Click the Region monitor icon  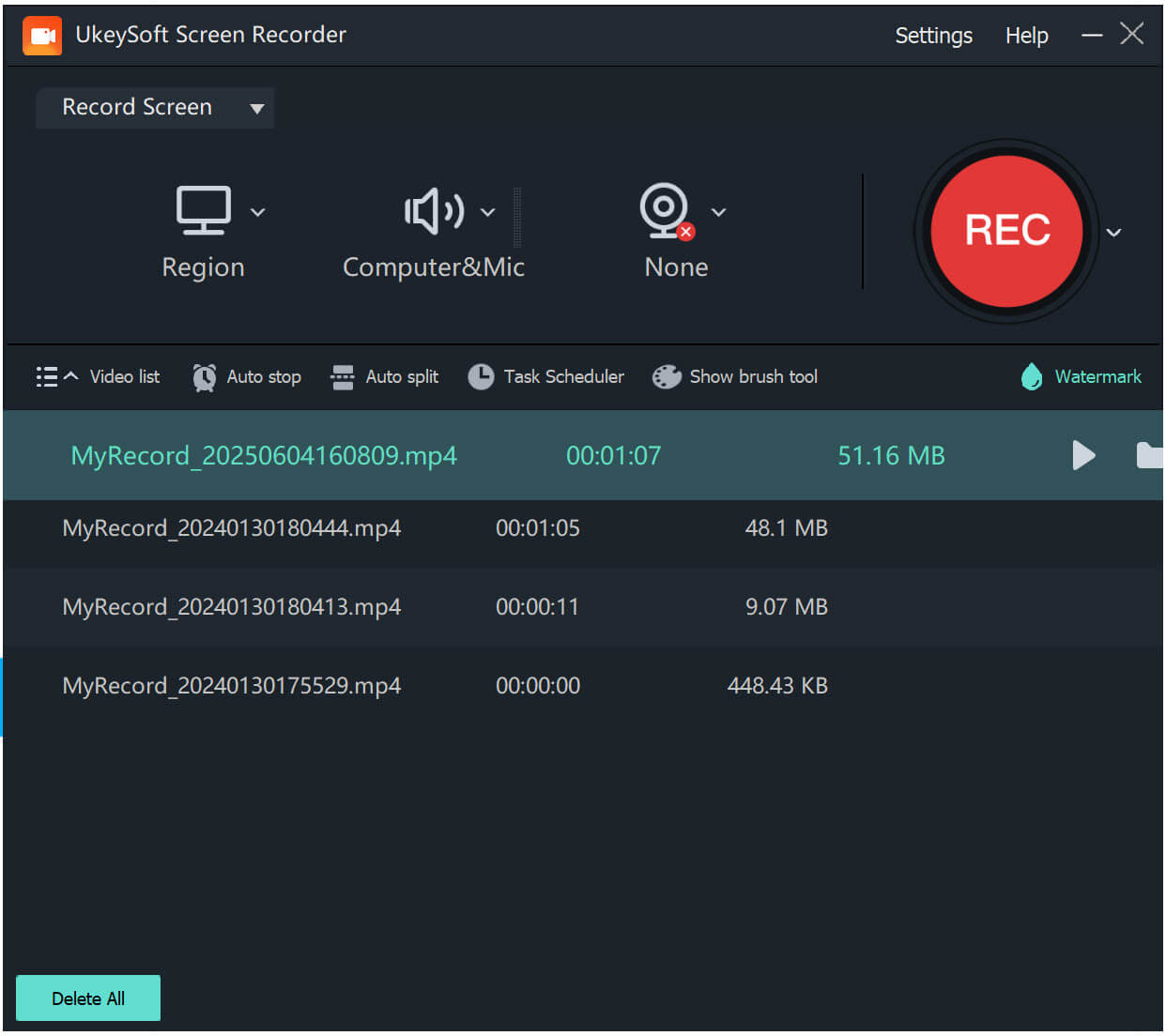[x=204, y=210]
